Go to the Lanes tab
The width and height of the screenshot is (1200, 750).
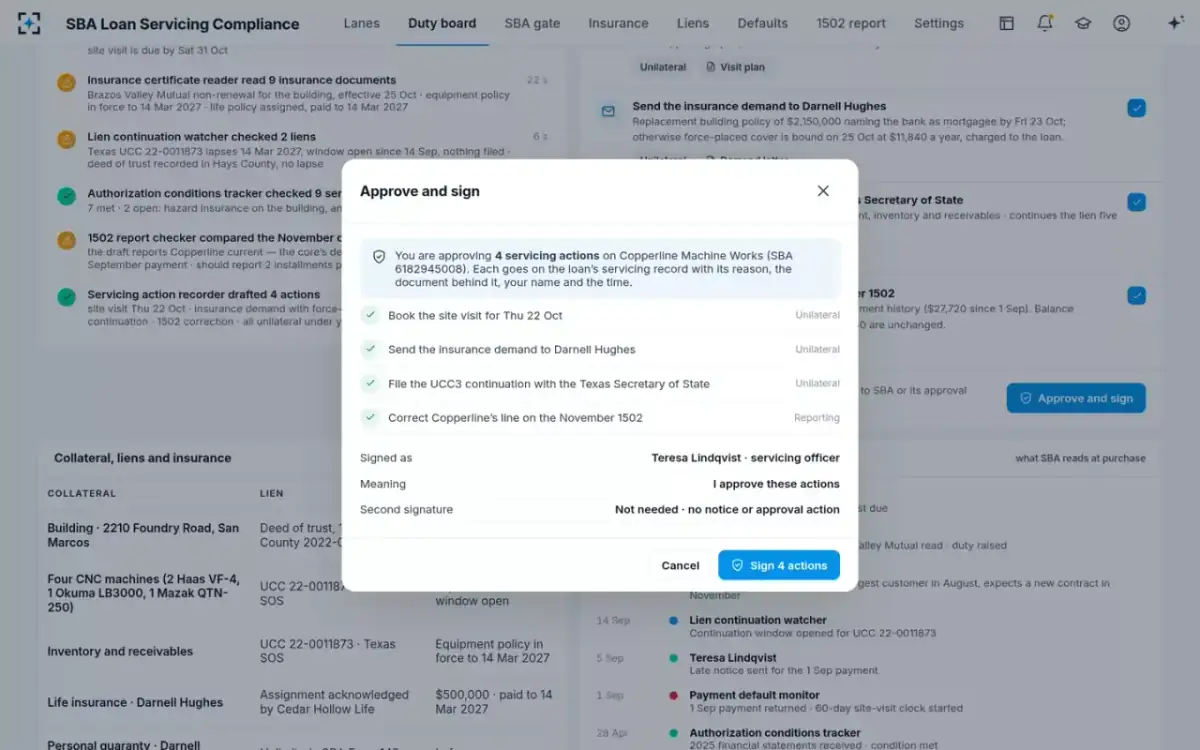[x=361, y=23]
